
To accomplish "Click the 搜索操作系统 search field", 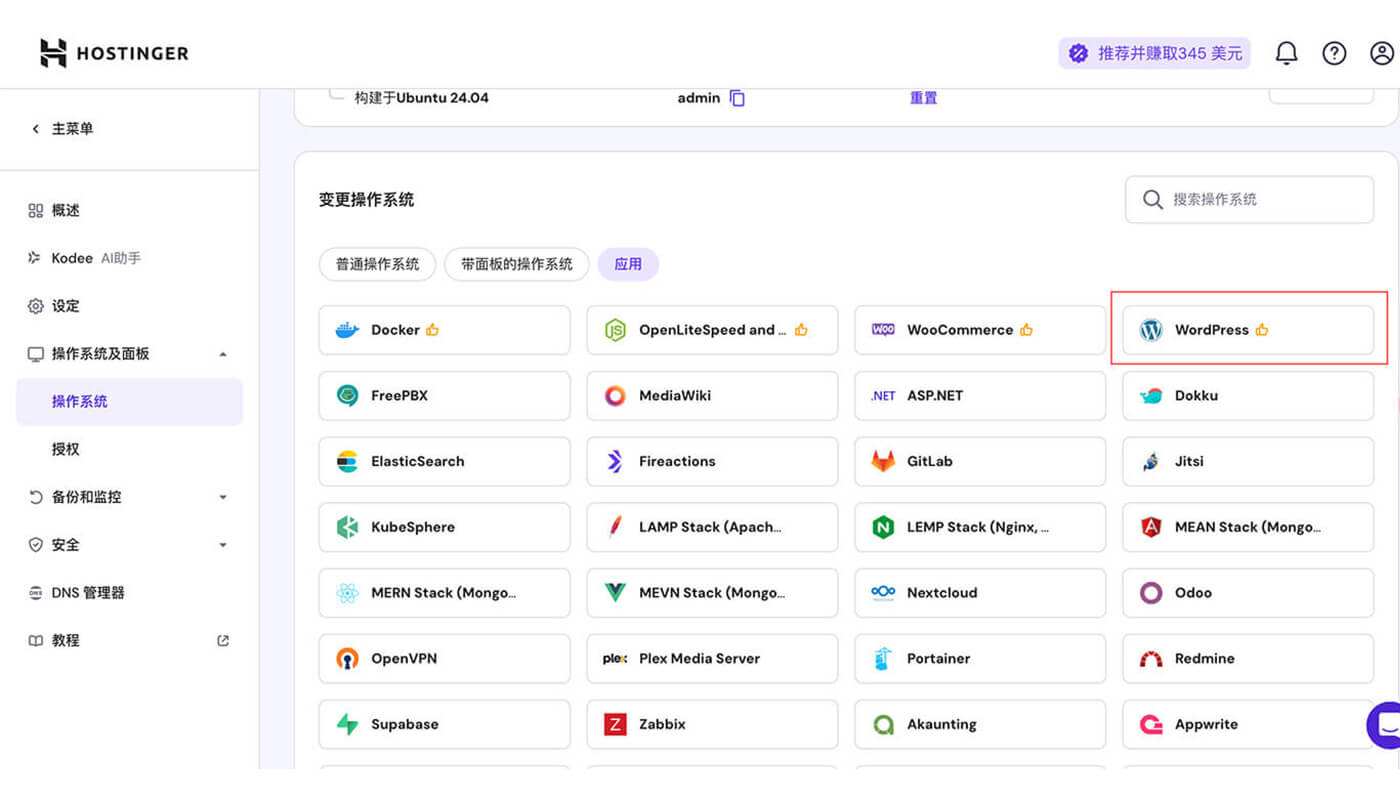I will click(1250, 200).
